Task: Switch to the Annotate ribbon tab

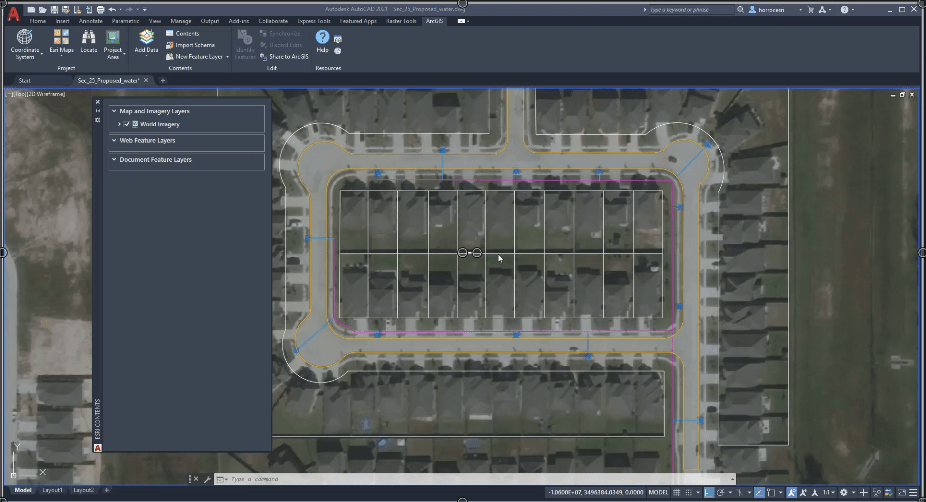Action: click(91, 20)
